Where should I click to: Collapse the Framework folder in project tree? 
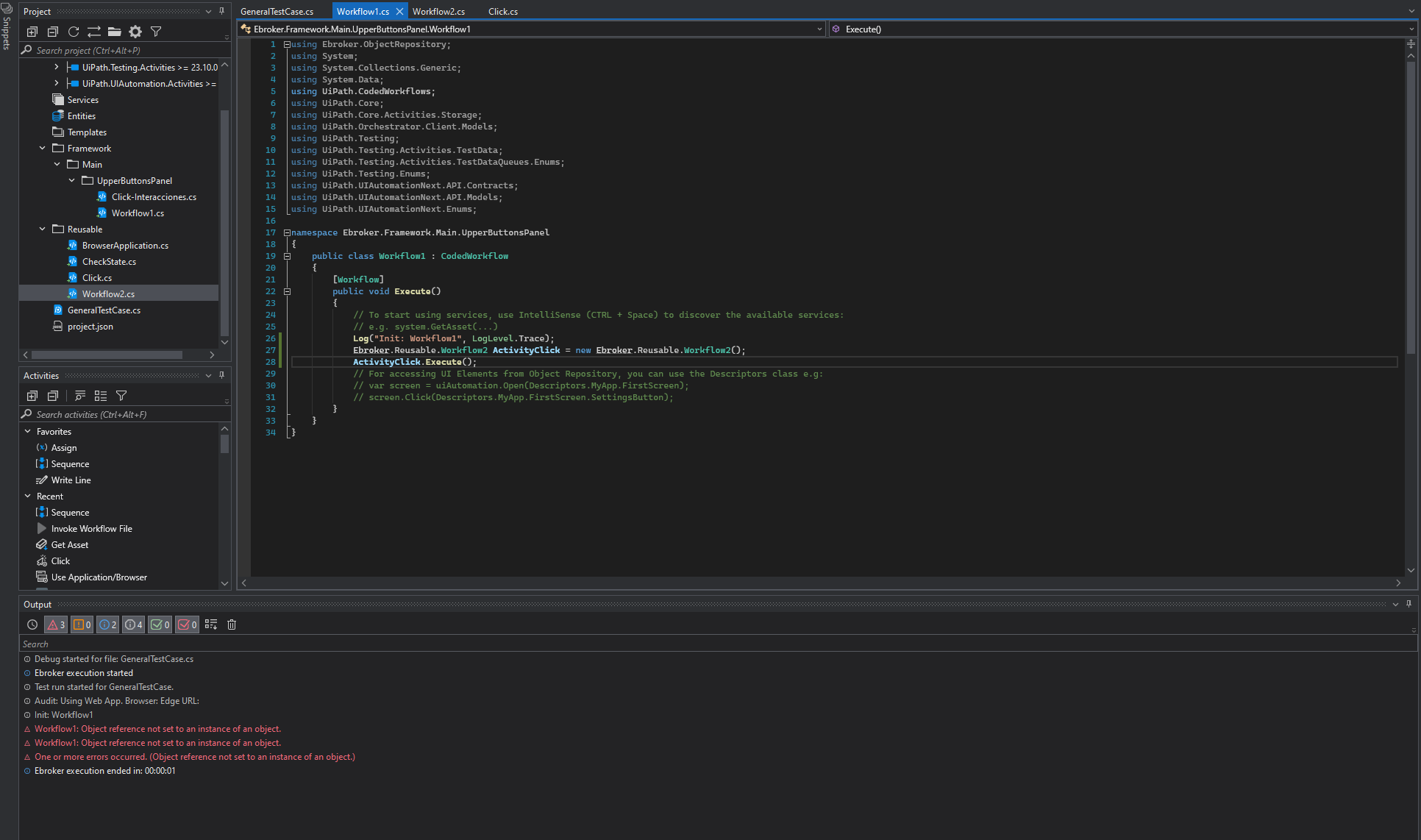(x=43, y=149)
